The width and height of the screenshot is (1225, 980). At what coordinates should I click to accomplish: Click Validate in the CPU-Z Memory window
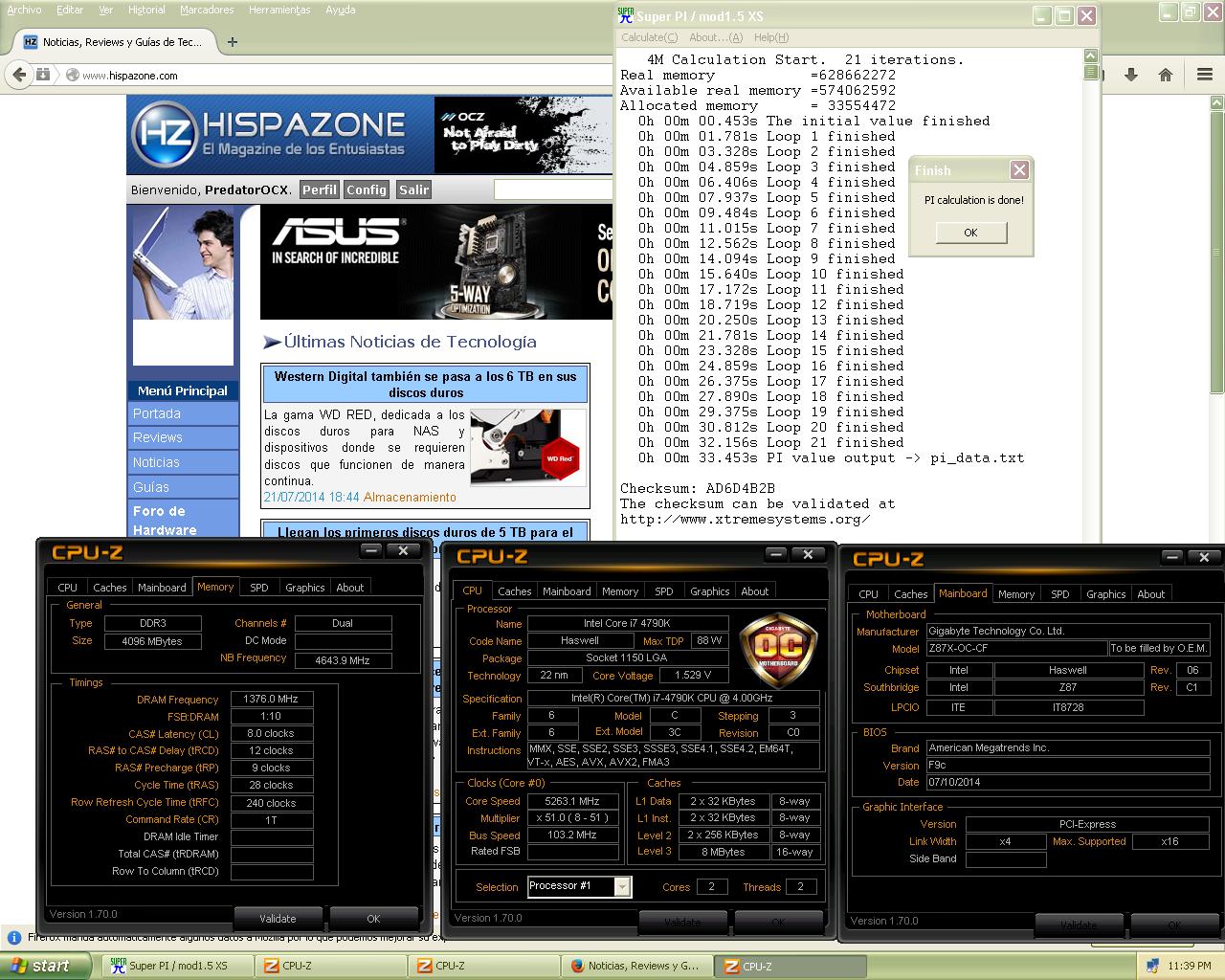278,918
